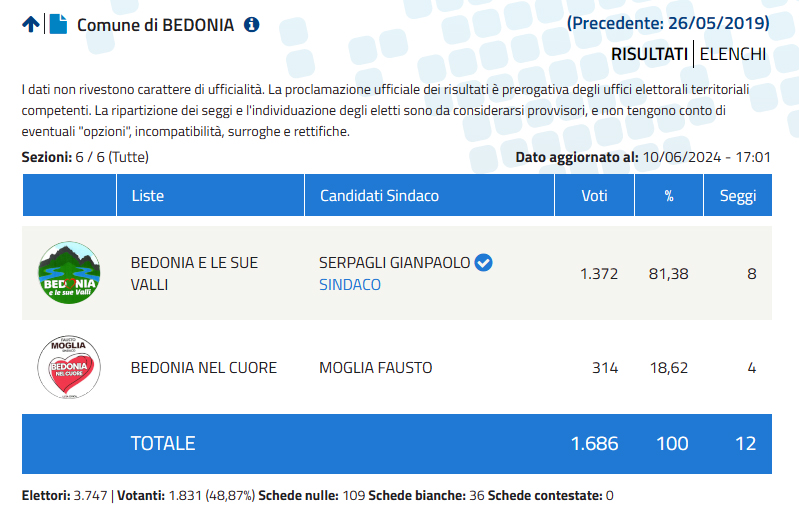Click the TOTALE row
The image size is (799, 509).
coord(397,444)
